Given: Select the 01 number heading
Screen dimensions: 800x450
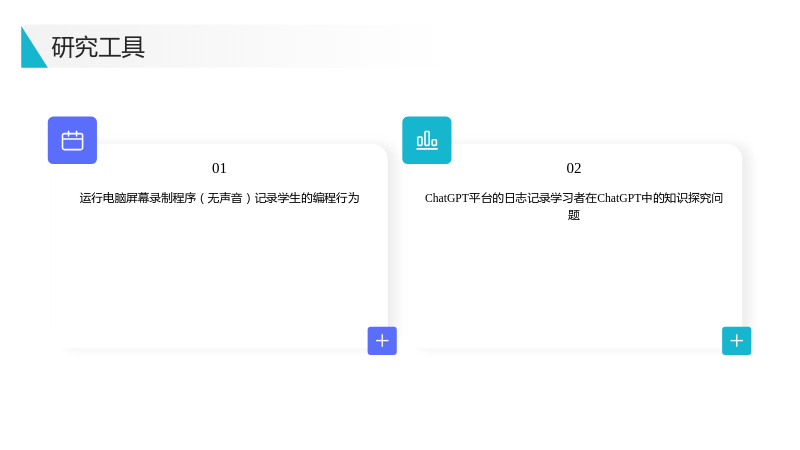Looking at the screenshot, I should tap(219, 168).
